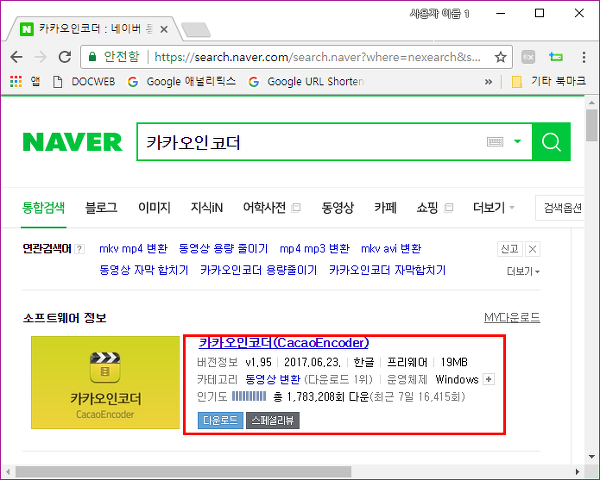This screenshot has height=480, width=600.
Task: Click the 카카오인코더 software thumbnail
Action: tap(105, 382)
